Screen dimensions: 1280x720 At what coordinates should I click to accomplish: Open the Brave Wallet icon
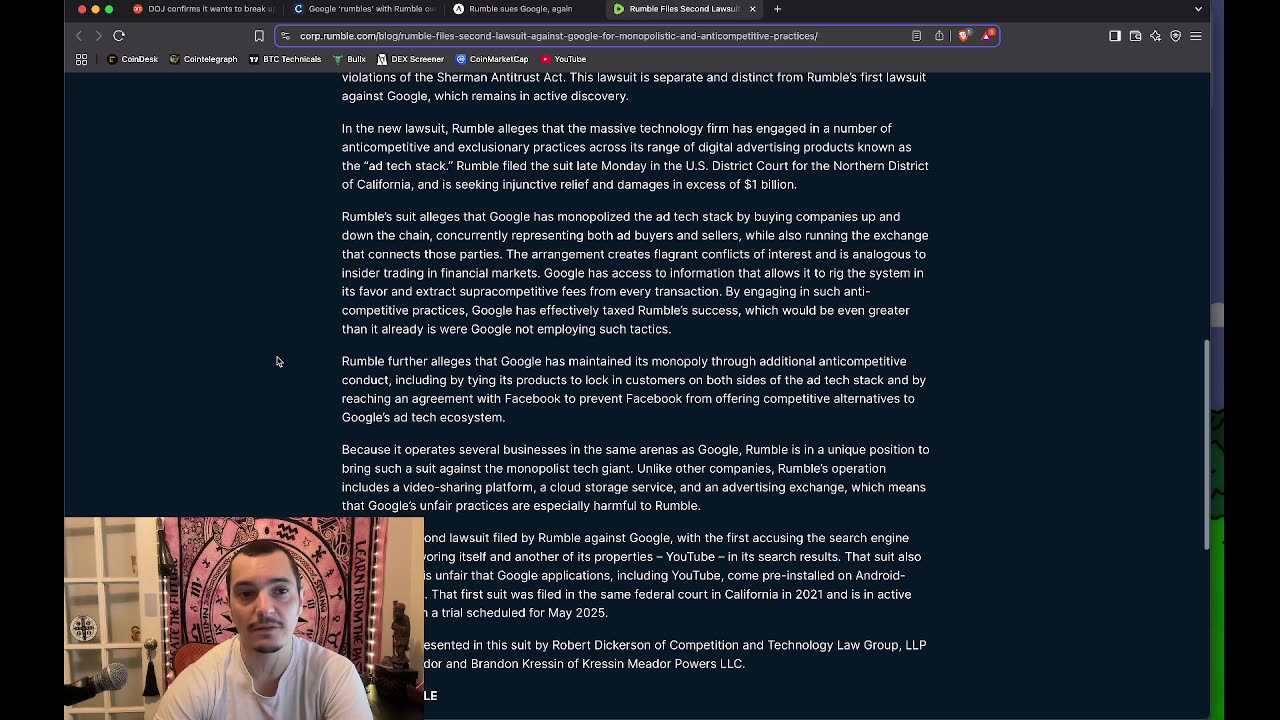tap(1135, 36)
